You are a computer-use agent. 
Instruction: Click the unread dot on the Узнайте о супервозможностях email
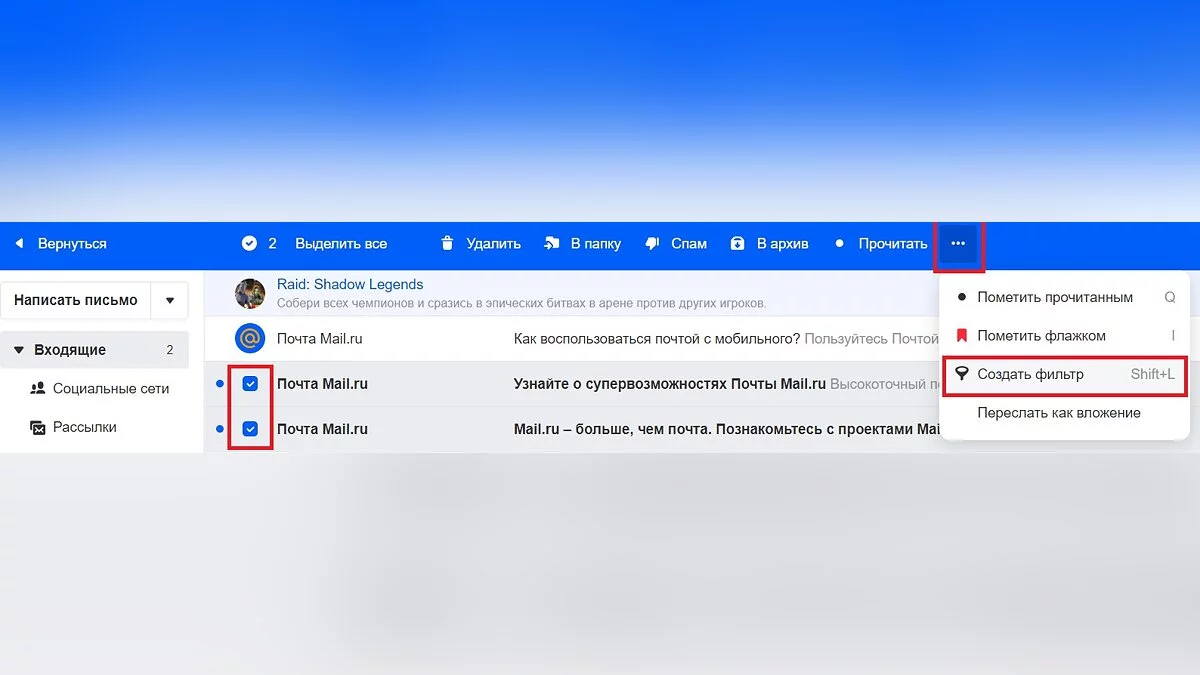220,384
